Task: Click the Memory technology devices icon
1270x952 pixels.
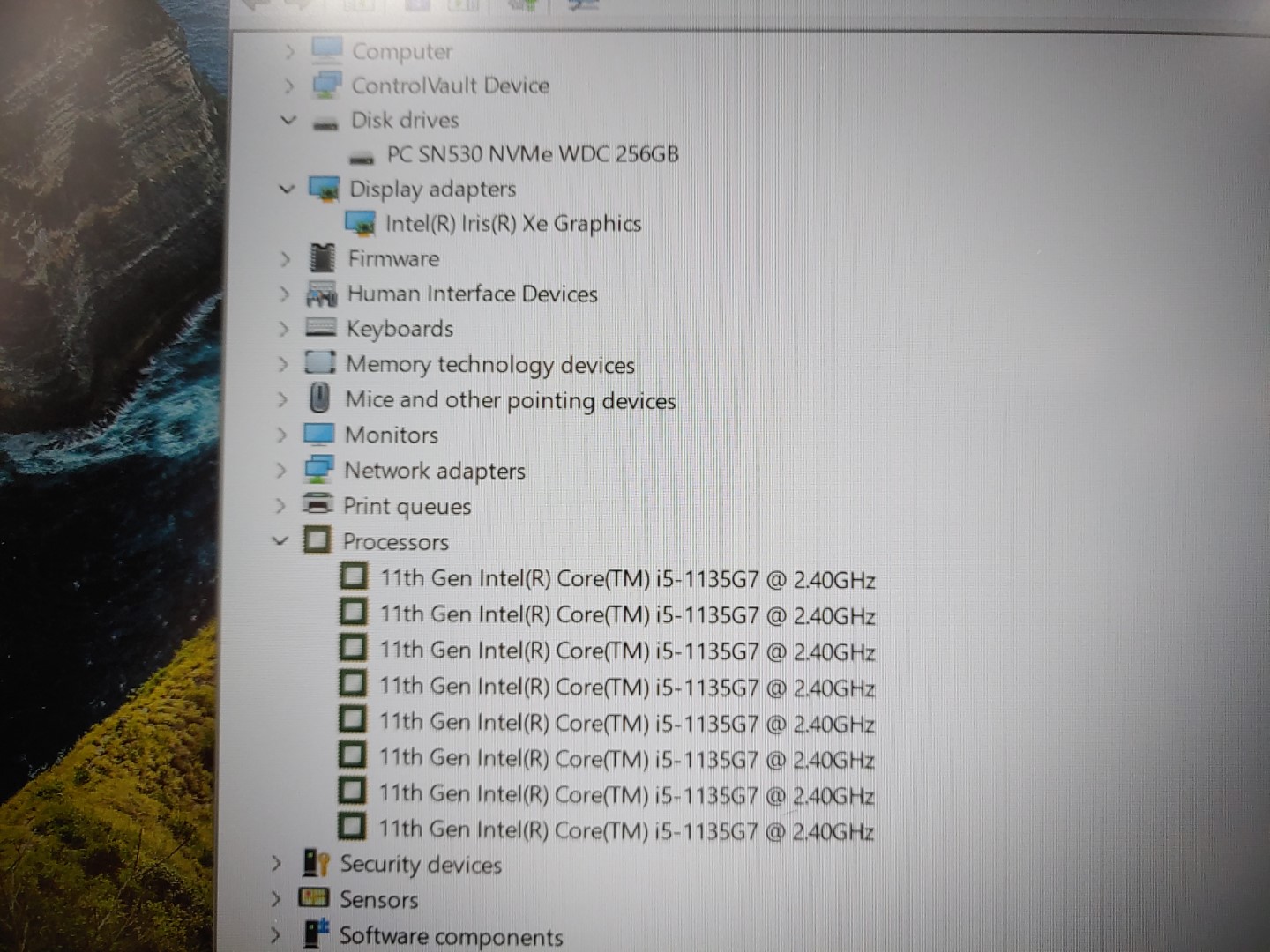Action: click(320, 363)
